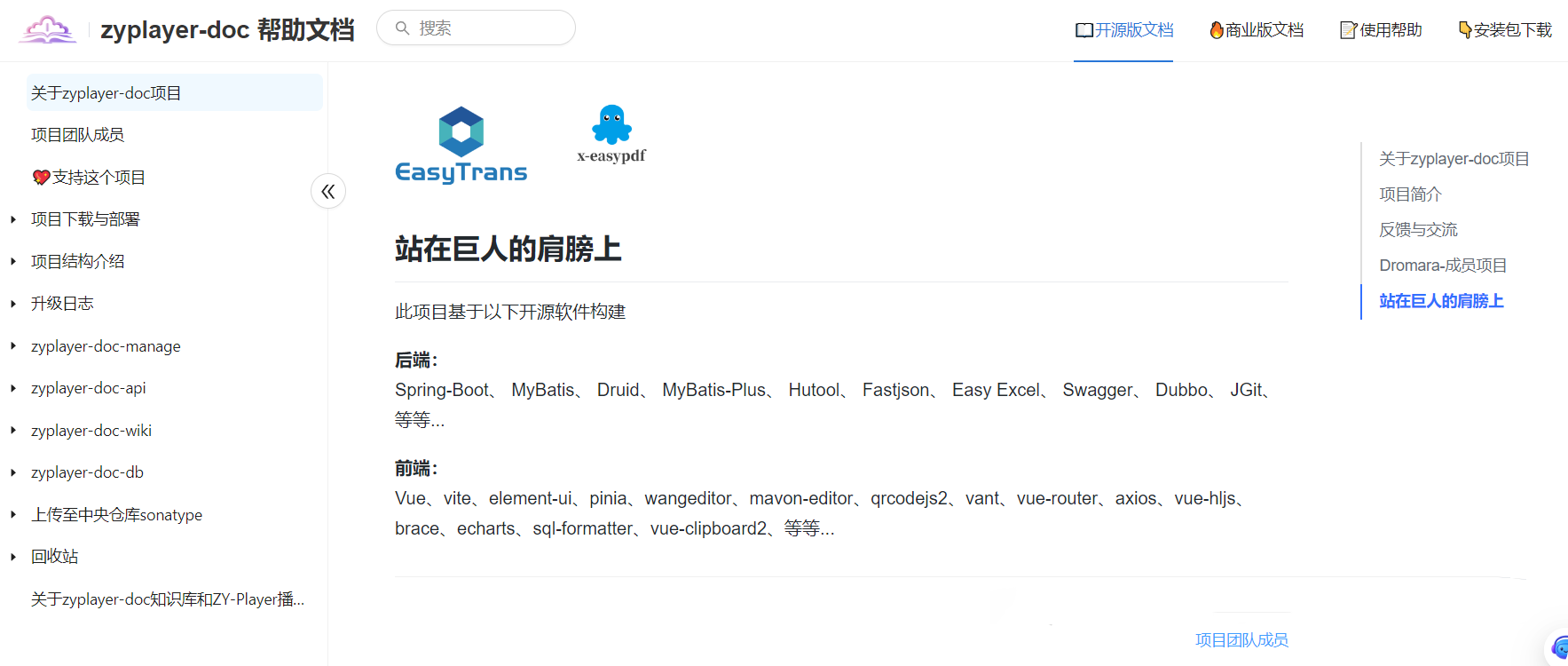Viewport: 1568px width, 666px height.
Task: Jump to 反馈与交流 in the outline
Action: pyautogui.click(x=1418, y=230)
